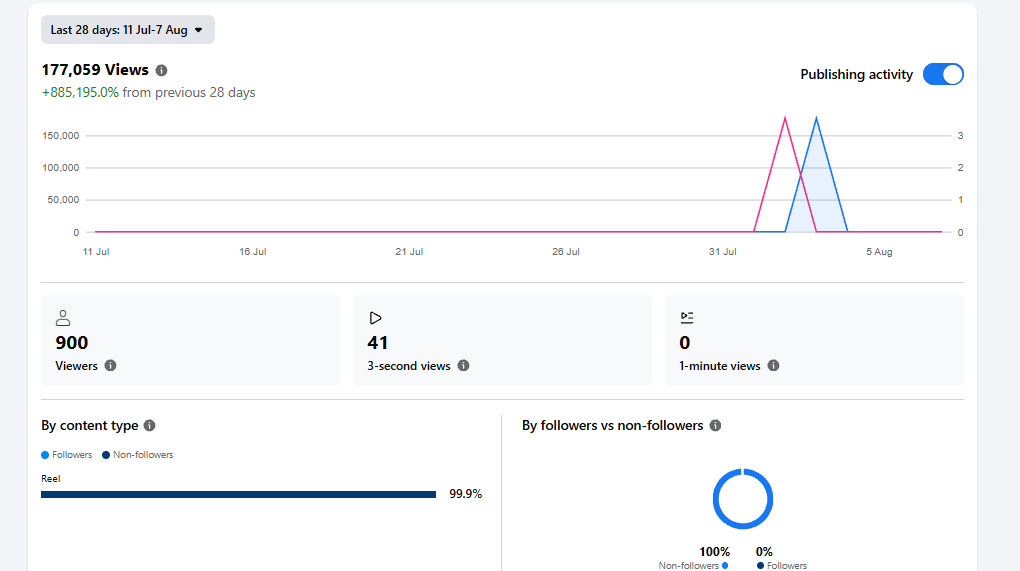Click the info icon next to By content type

150,425
